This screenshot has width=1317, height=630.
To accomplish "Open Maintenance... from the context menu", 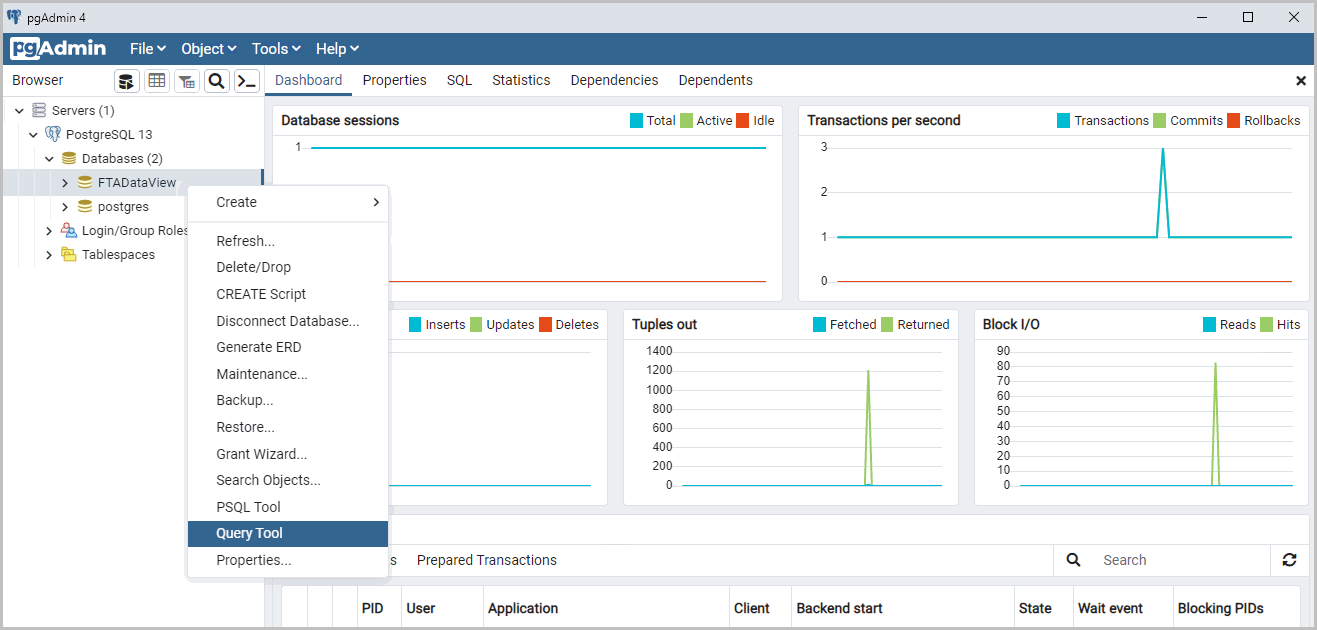I will pos(288,374).
